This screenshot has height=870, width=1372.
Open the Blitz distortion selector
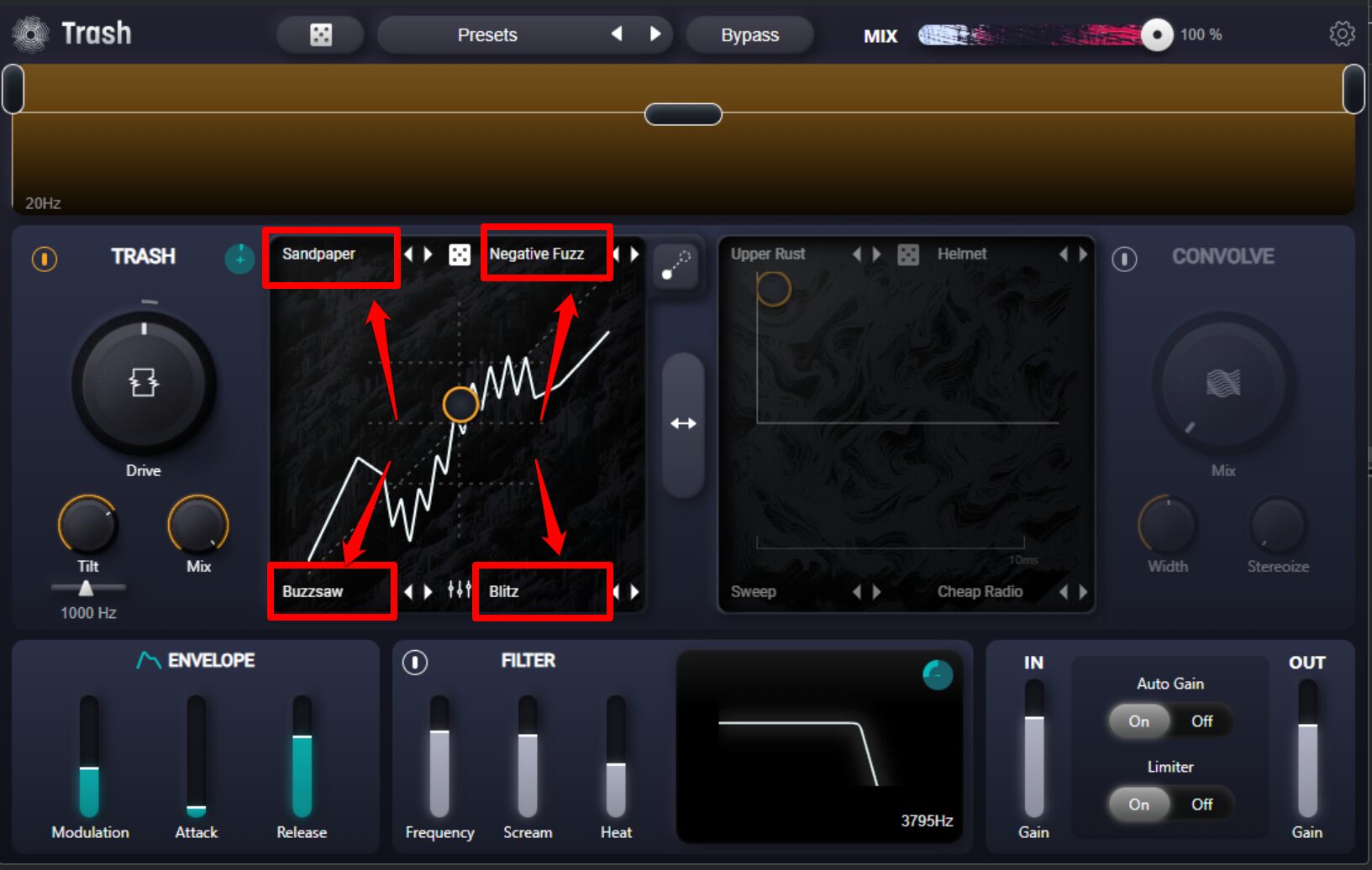point(504,591)
